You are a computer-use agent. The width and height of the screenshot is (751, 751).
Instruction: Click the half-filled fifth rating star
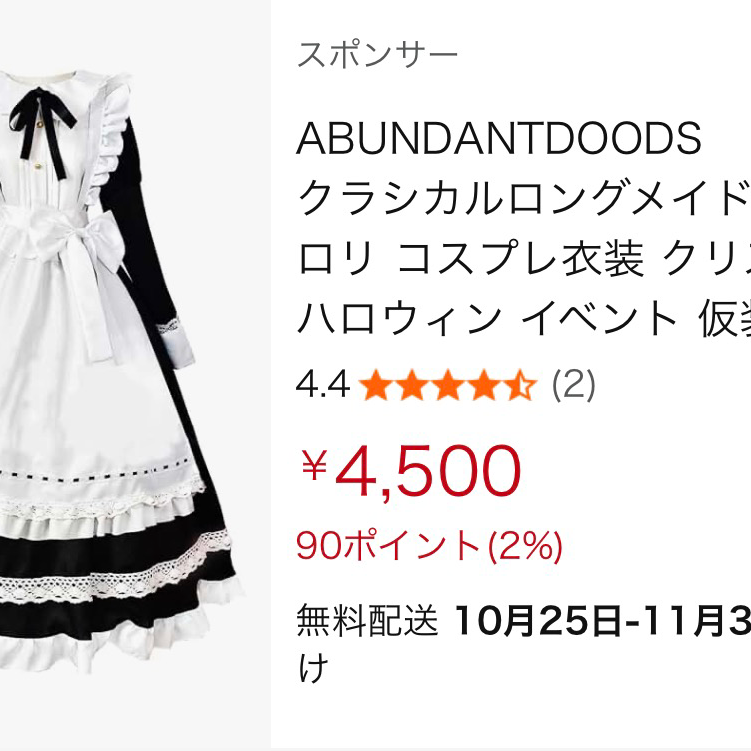point(520,385)
